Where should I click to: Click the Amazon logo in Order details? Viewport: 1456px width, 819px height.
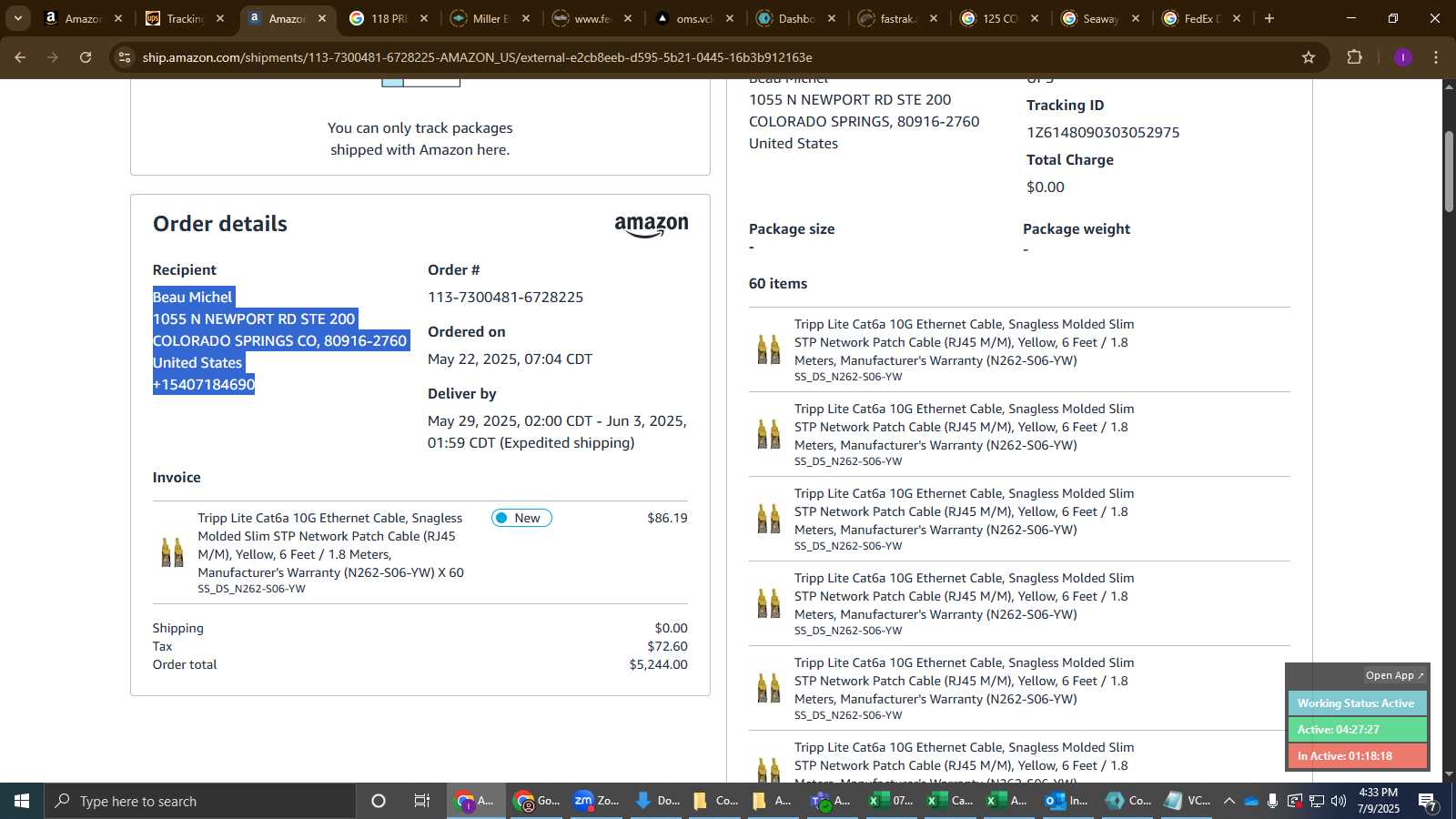(652, 227)
